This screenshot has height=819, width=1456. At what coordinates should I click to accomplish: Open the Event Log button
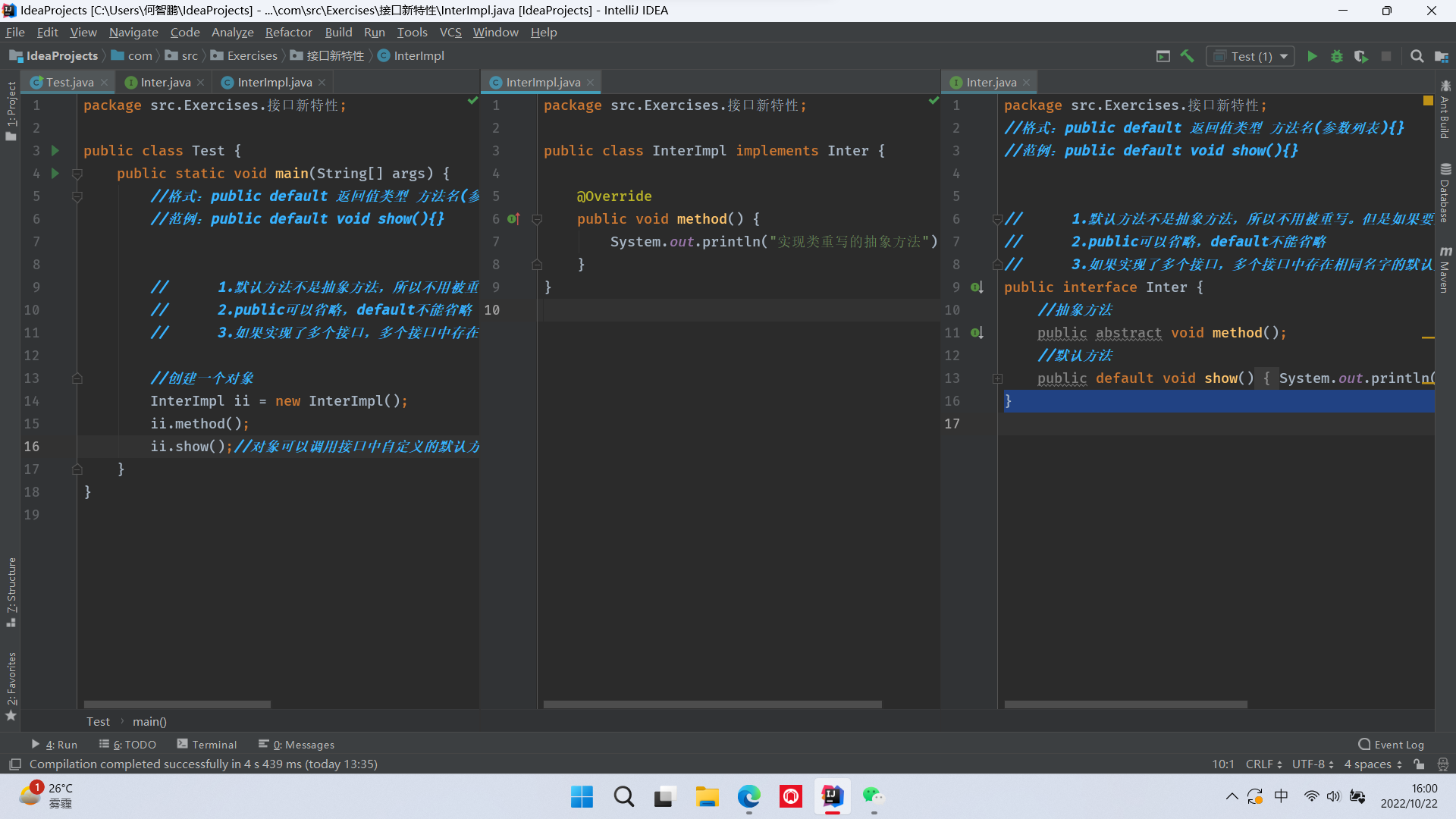pyautogui.click(x=1391, y=745)
